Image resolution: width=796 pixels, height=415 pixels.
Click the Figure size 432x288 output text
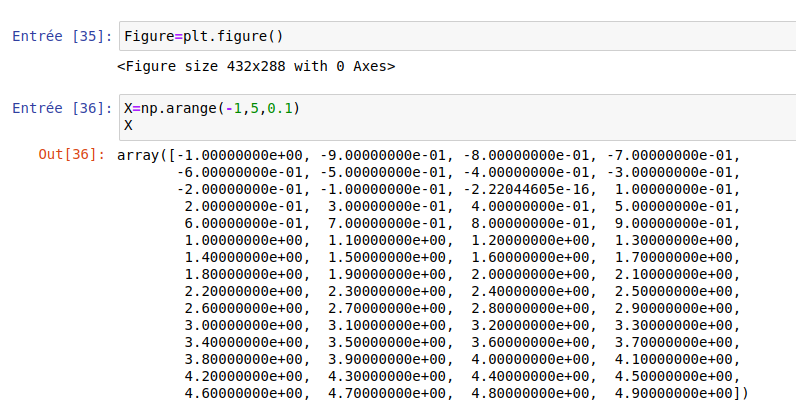coord(256,67)
